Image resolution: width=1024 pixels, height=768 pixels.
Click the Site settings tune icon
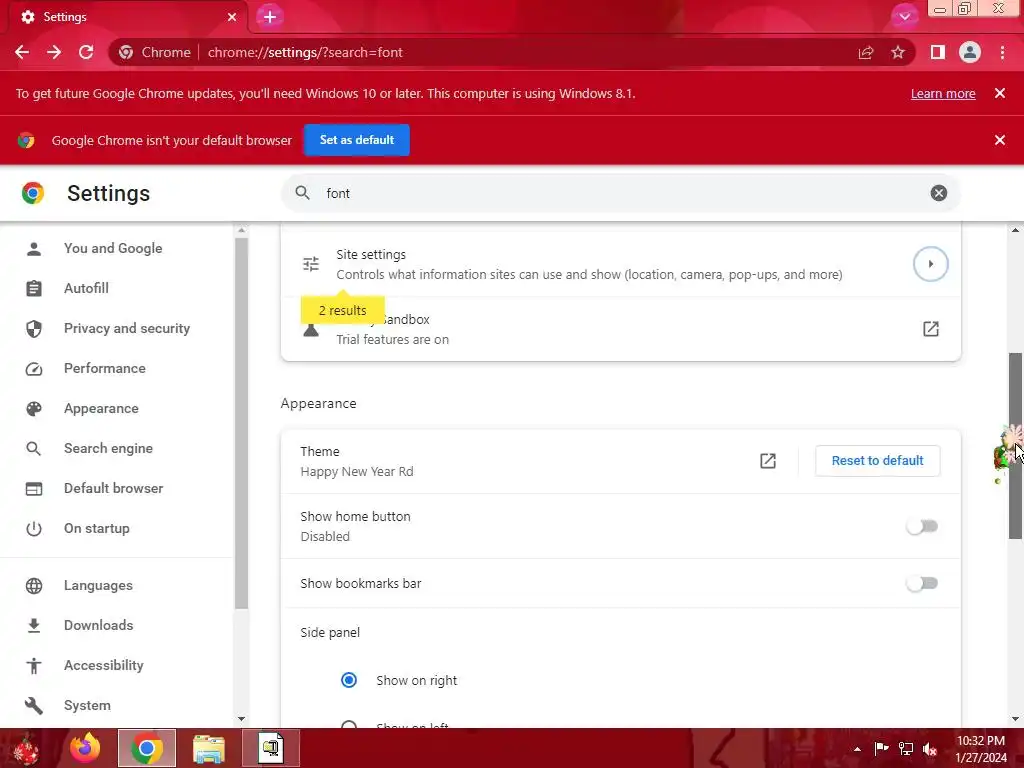pos(311,264)
